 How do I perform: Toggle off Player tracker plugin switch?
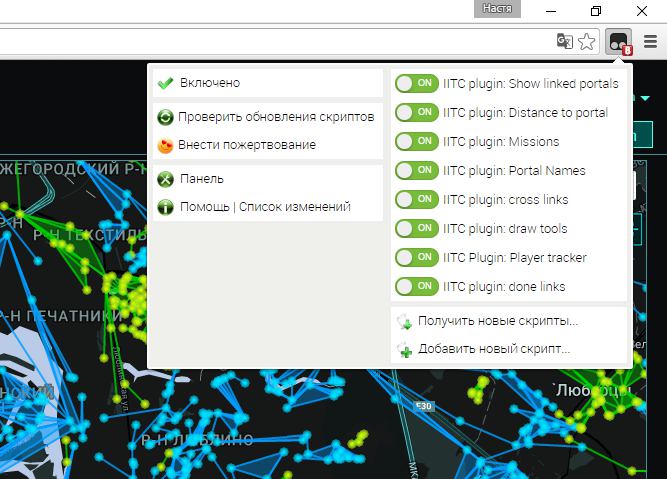pyautogui.click(x=416, y=257)
